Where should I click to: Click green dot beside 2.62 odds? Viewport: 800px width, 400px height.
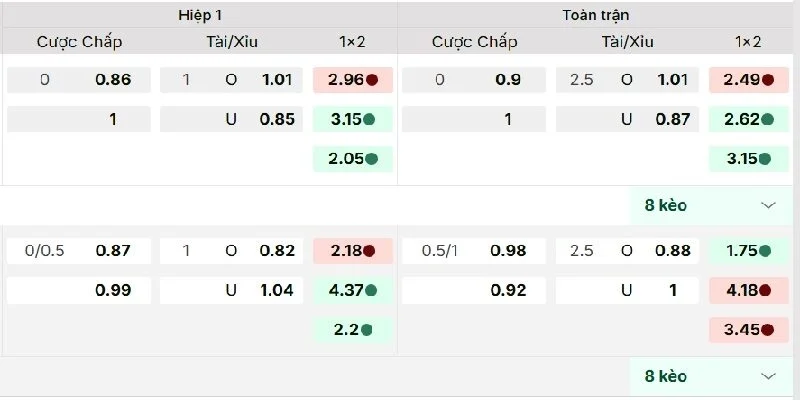[767, 120]
